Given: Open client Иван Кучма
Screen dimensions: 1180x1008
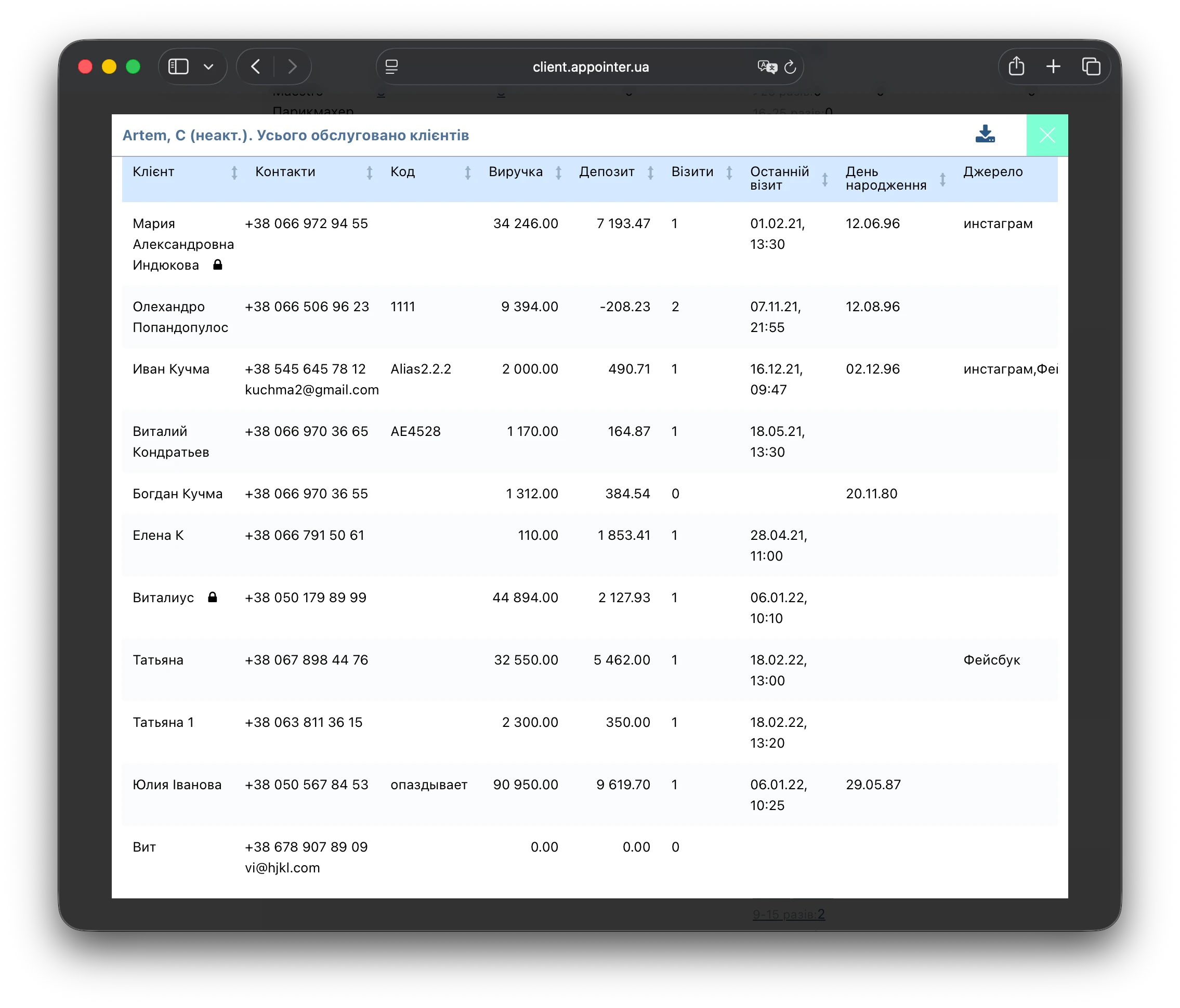Looking at the screenshot, I should pos(171,369).
